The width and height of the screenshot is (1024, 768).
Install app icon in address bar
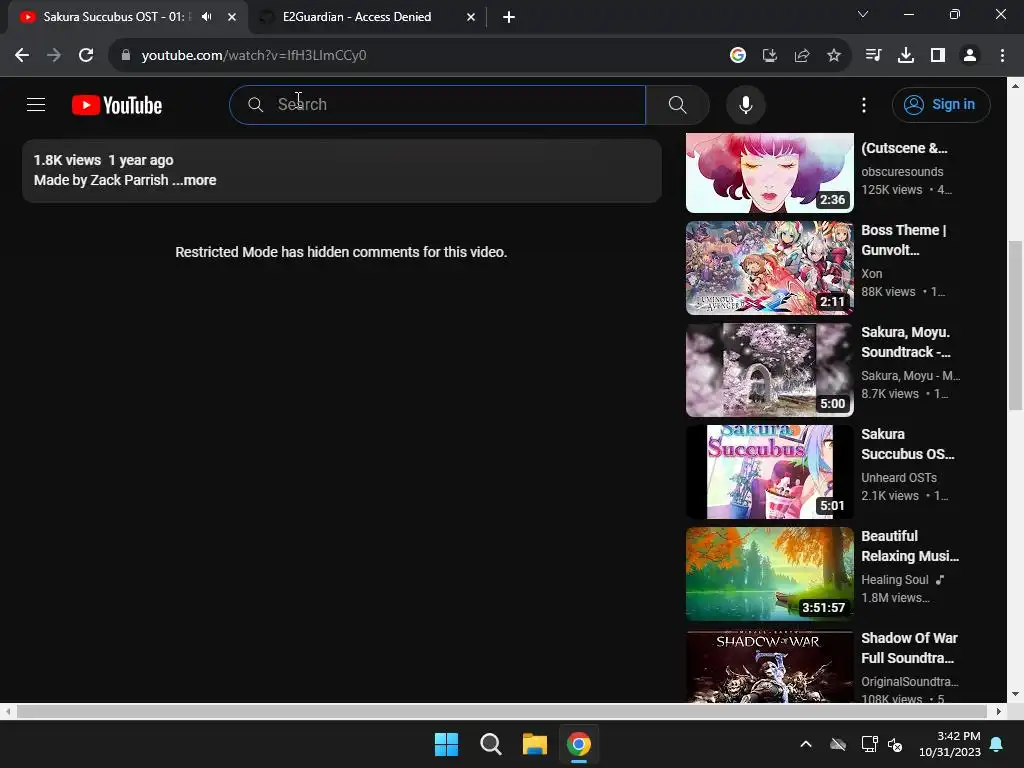point(770,56)
